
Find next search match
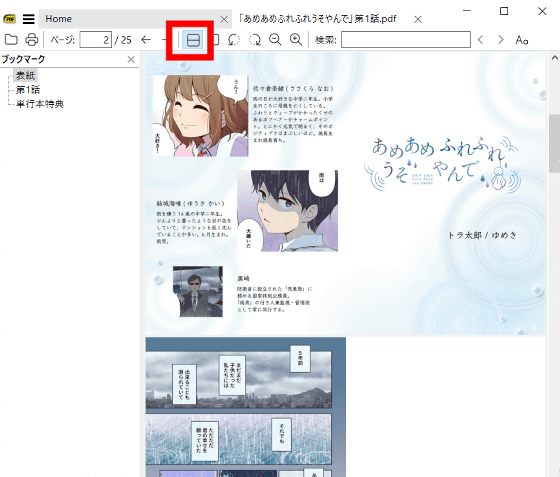(x=501, y=40)
